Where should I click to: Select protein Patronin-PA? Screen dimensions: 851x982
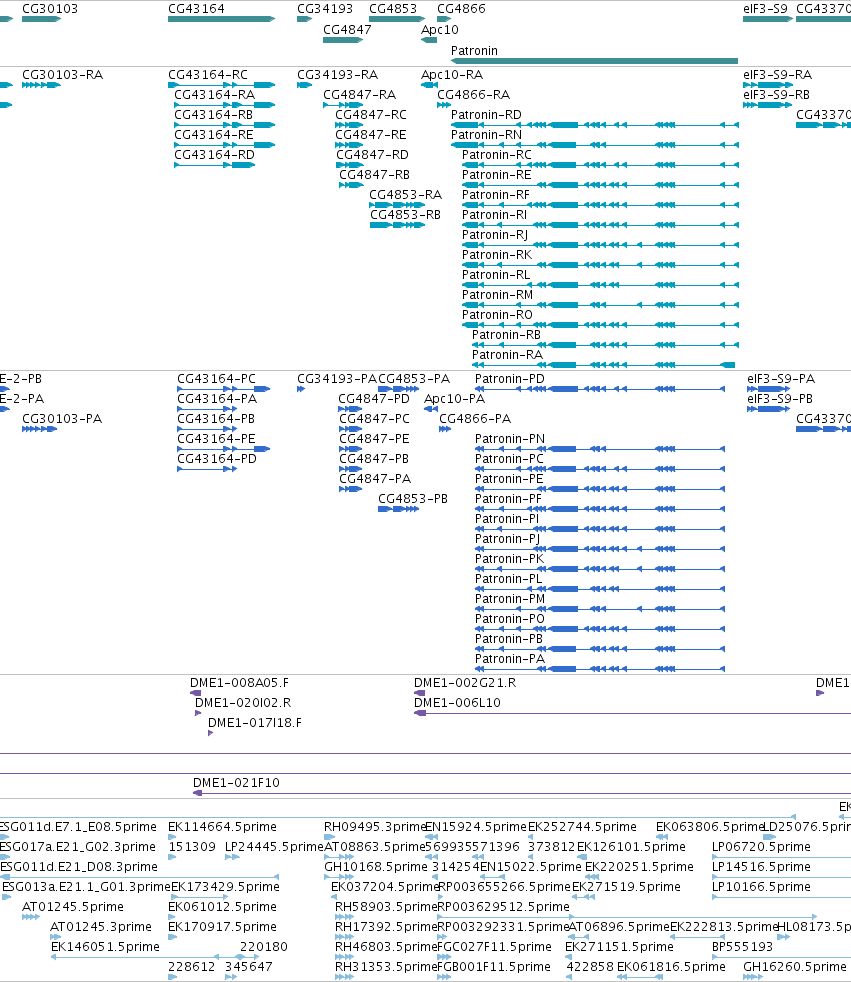click(x=510, y=659)
